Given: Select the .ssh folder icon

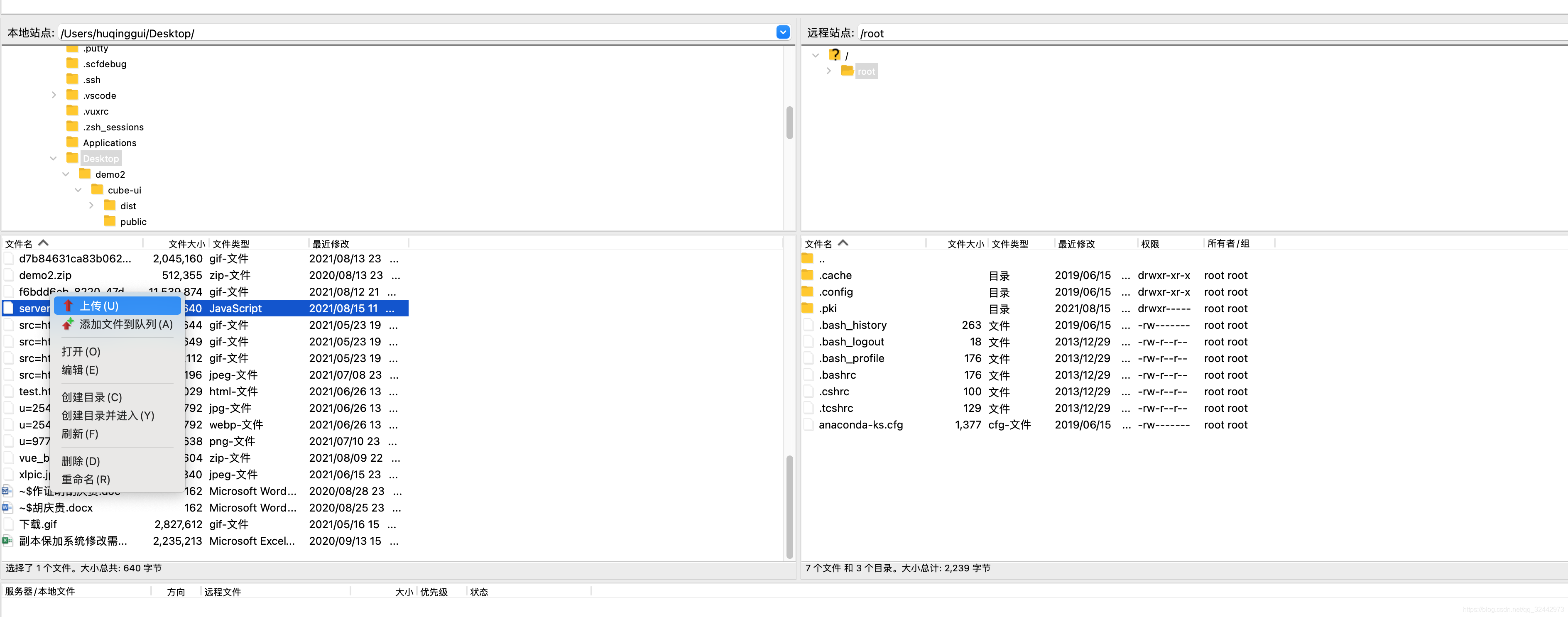Looking at the screenshot, I should 72,79.
